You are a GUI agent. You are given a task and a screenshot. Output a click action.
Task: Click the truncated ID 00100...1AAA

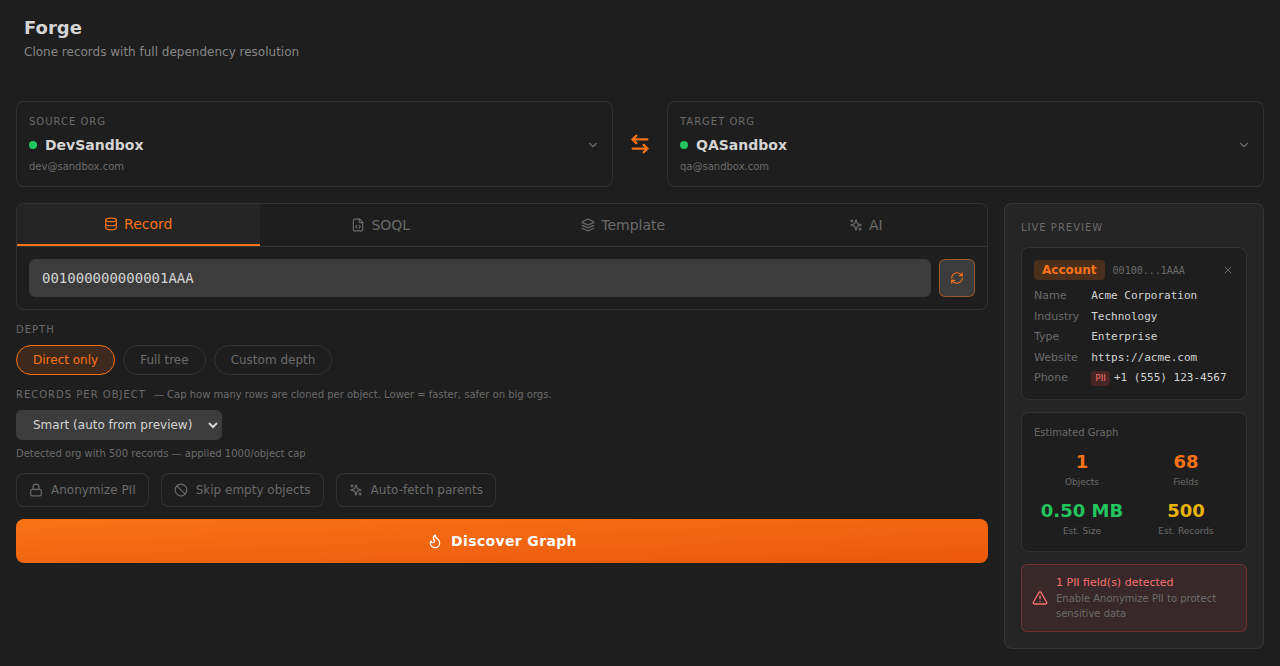click(1148, 271)
